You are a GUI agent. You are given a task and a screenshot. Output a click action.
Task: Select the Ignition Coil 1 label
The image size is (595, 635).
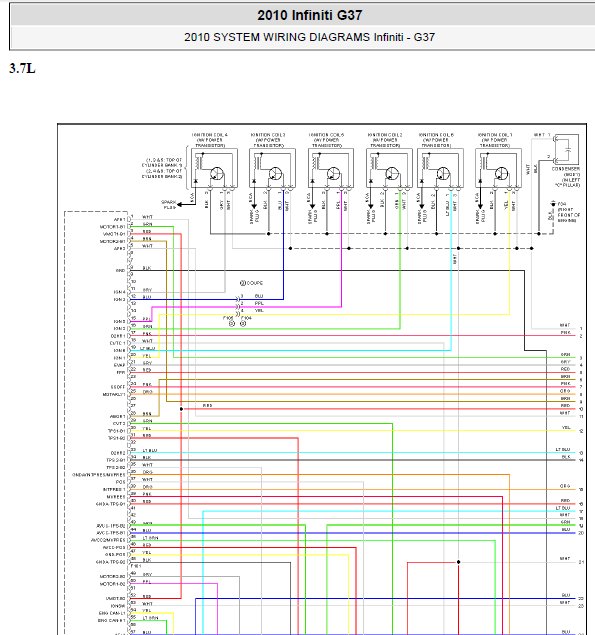(495, 140)
